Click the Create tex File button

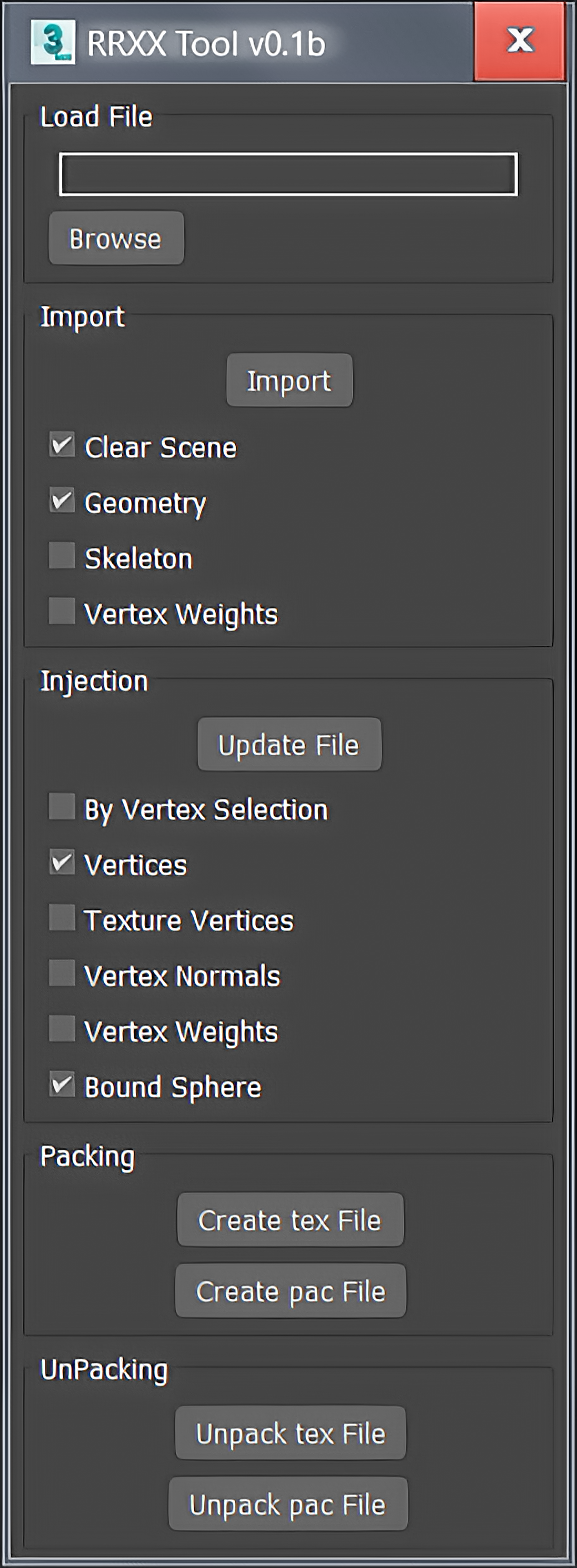click(x=291, y=1219)
